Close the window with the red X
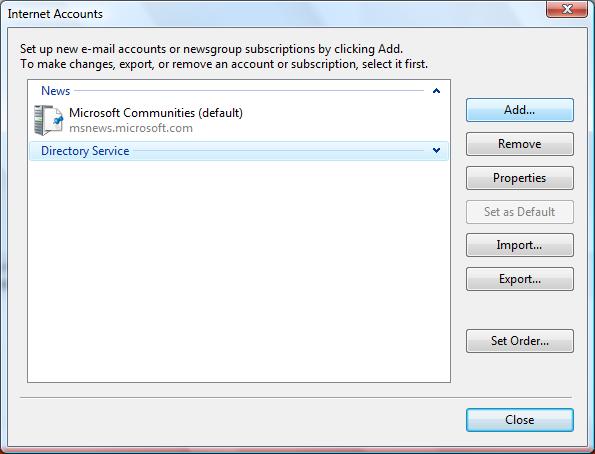The height and width of the screenshot is (454, 595). pyautogui.click(x=567, y=9)
